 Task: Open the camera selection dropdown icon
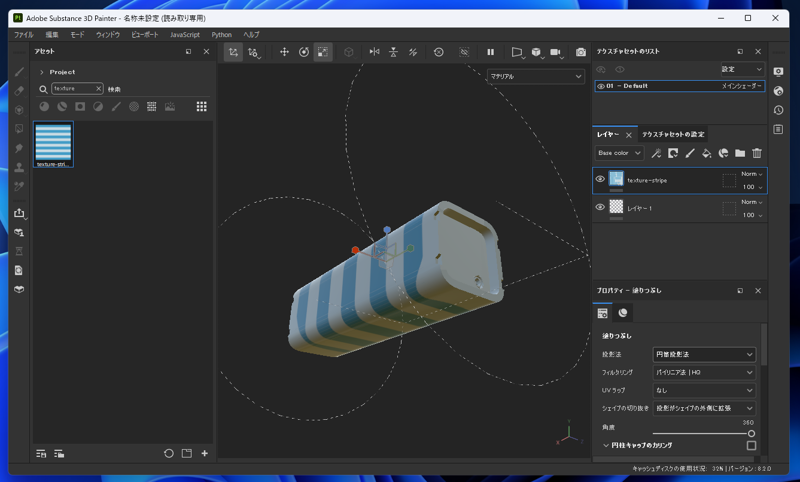[556, 52]
